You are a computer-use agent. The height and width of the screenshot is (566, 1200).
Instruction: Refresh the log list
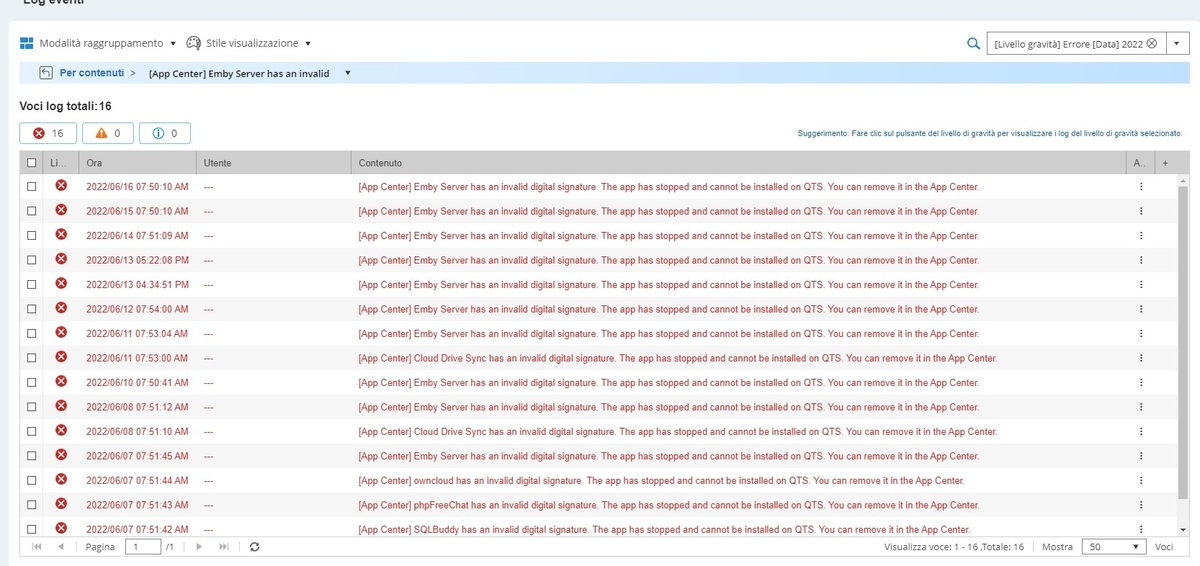[x=254, y=547]
